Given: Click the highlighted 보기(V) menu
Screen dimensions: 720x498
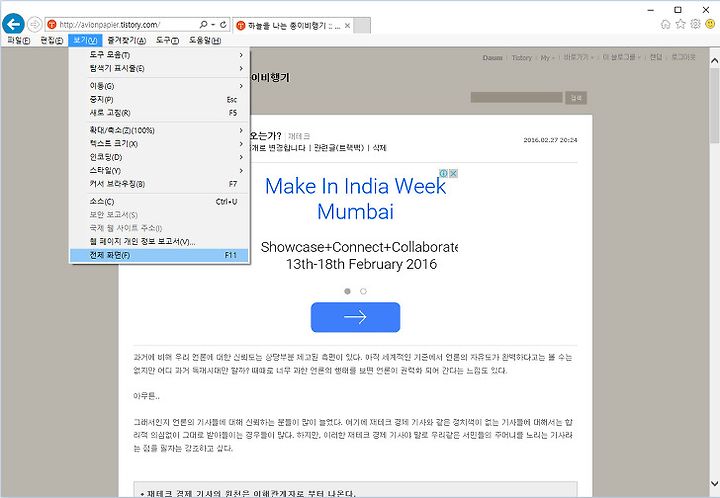Looking at the screenshot, I should (85, 40).
